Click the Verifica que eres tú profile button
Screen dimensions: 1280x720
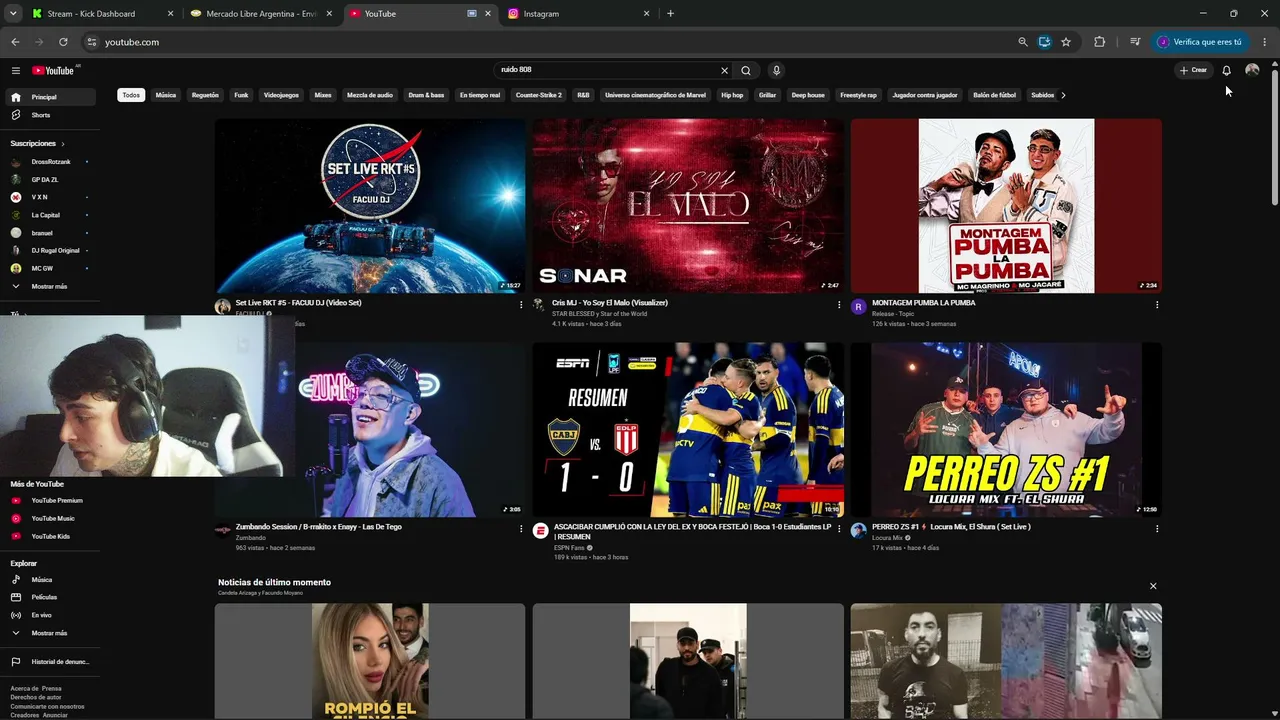coord(1200,42)
